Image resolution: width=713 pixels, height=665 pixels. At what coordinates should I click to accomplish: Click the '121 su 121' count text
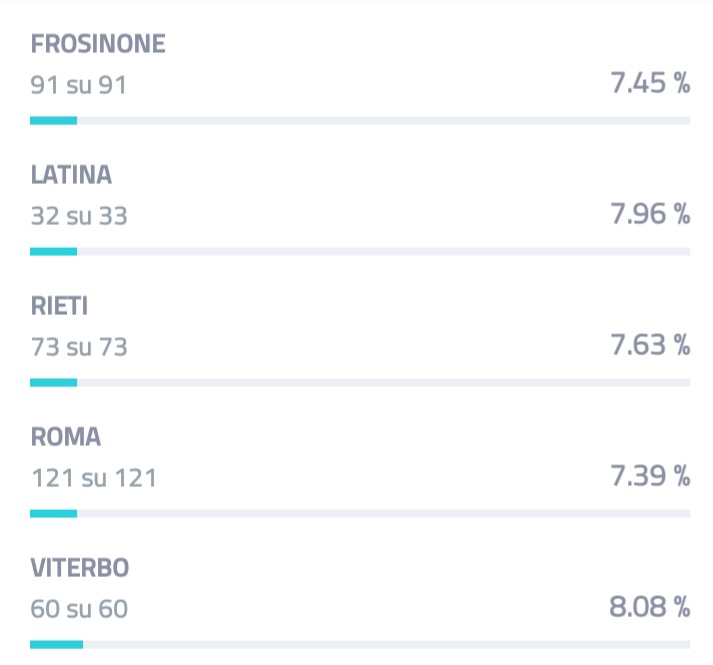click(x=94, y=478)
